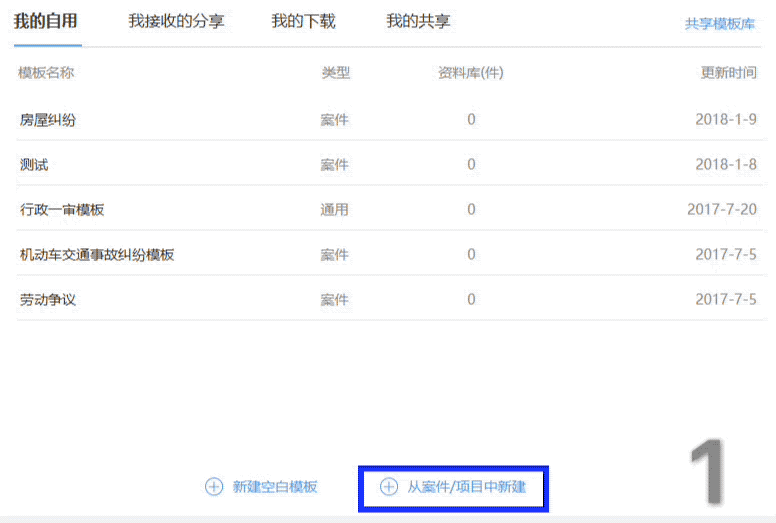Click the 类型 column header
The height and width of the screenshot is (523, 776).
(336, 73)
